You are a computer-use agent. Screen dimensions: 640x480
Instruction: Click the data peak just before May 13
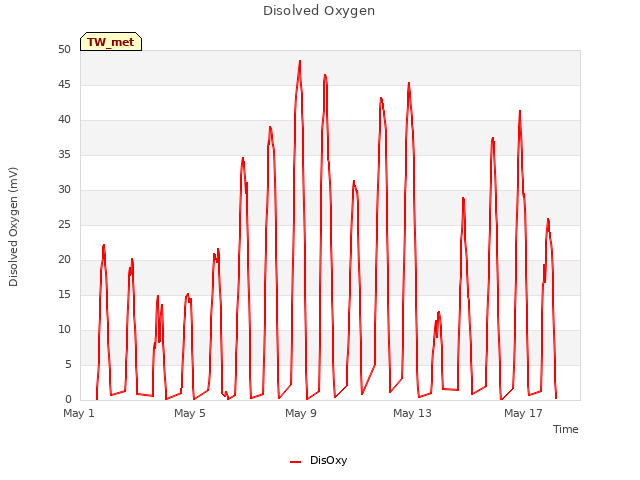(x=409, y=83)
